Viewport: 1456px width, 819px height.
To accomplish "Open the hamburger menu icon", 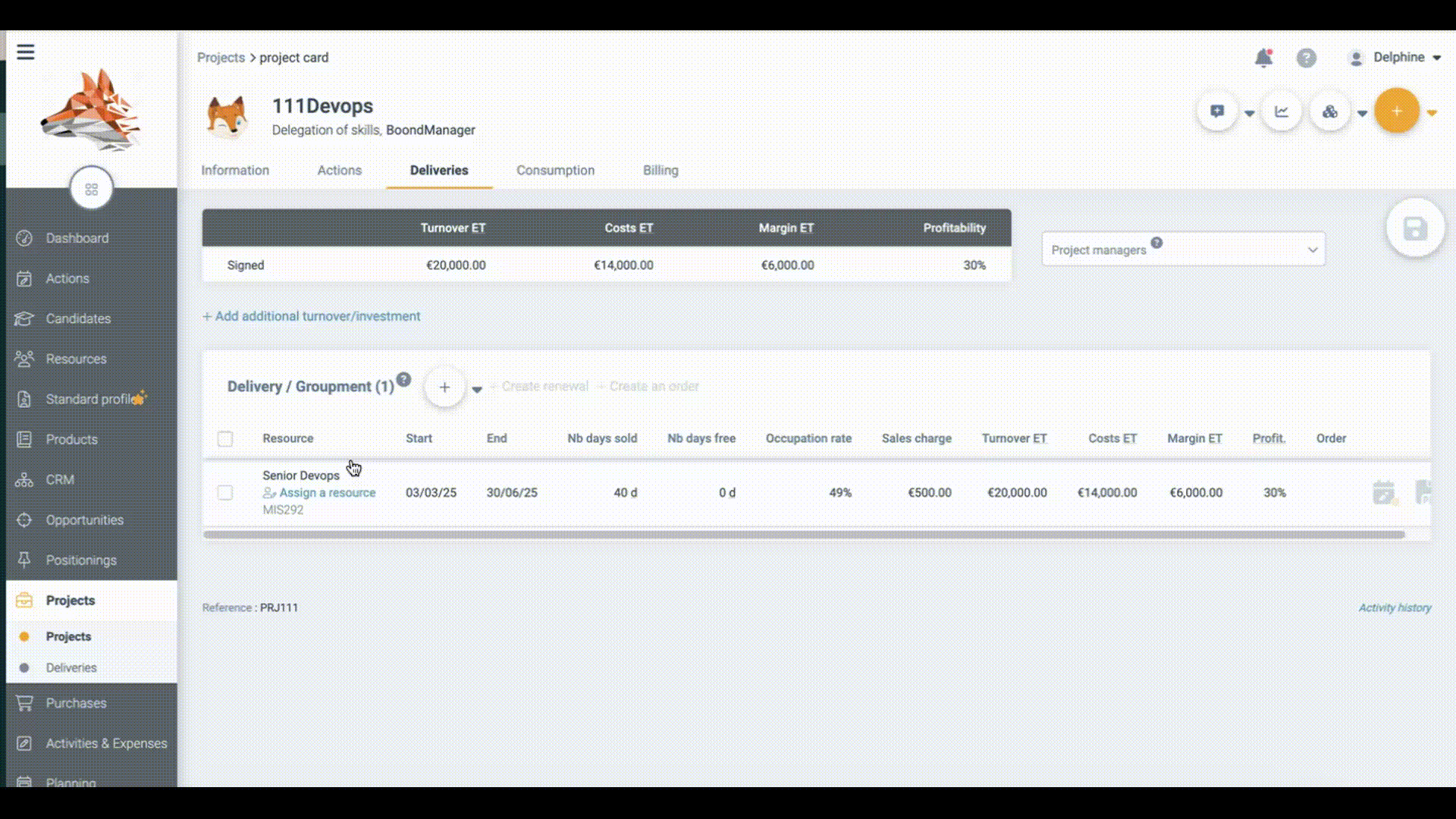I will pyautogui.click(x=26, y=52).
